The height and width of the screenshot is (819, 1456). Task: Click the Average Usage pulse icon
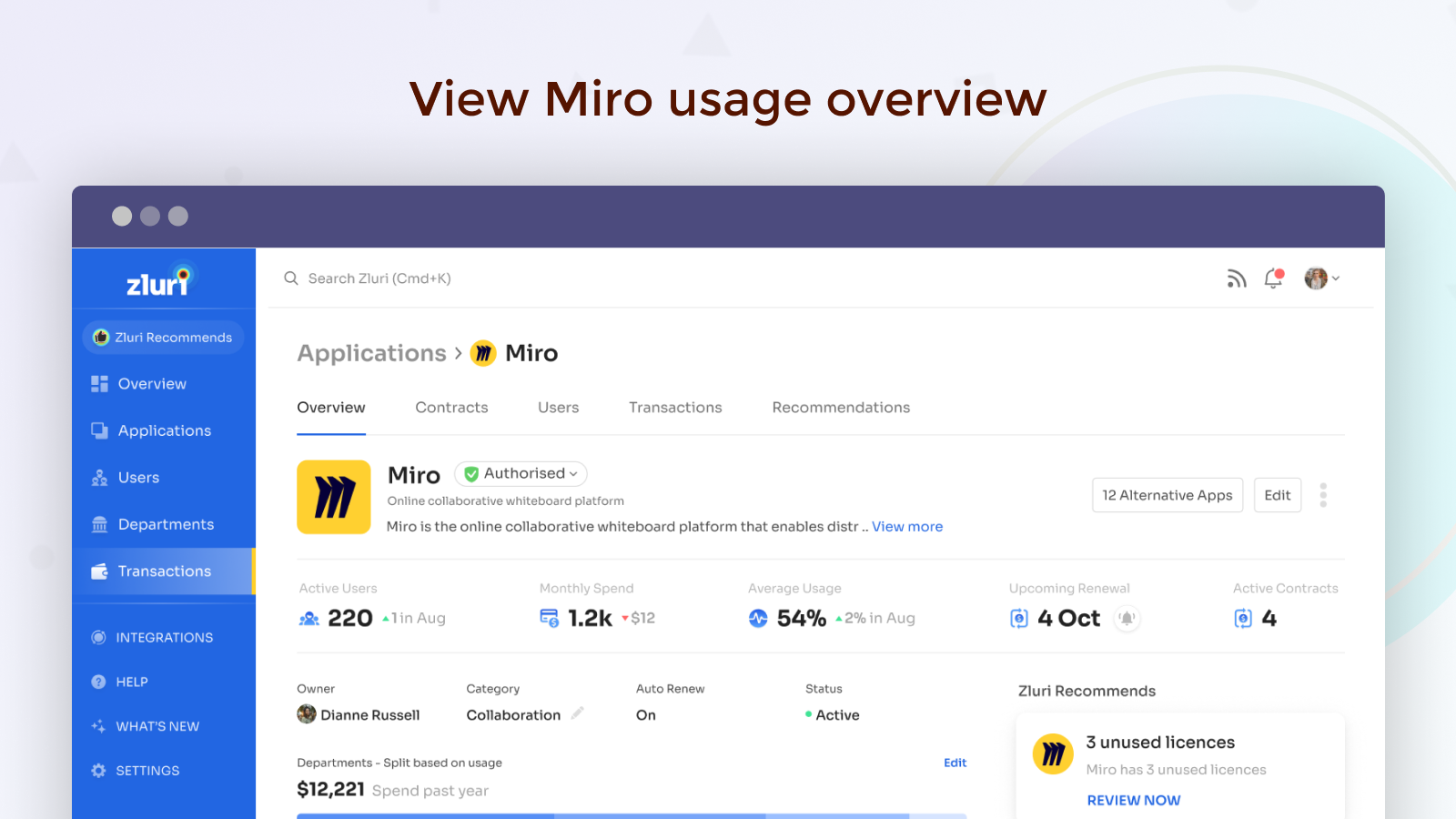(758, 619)
